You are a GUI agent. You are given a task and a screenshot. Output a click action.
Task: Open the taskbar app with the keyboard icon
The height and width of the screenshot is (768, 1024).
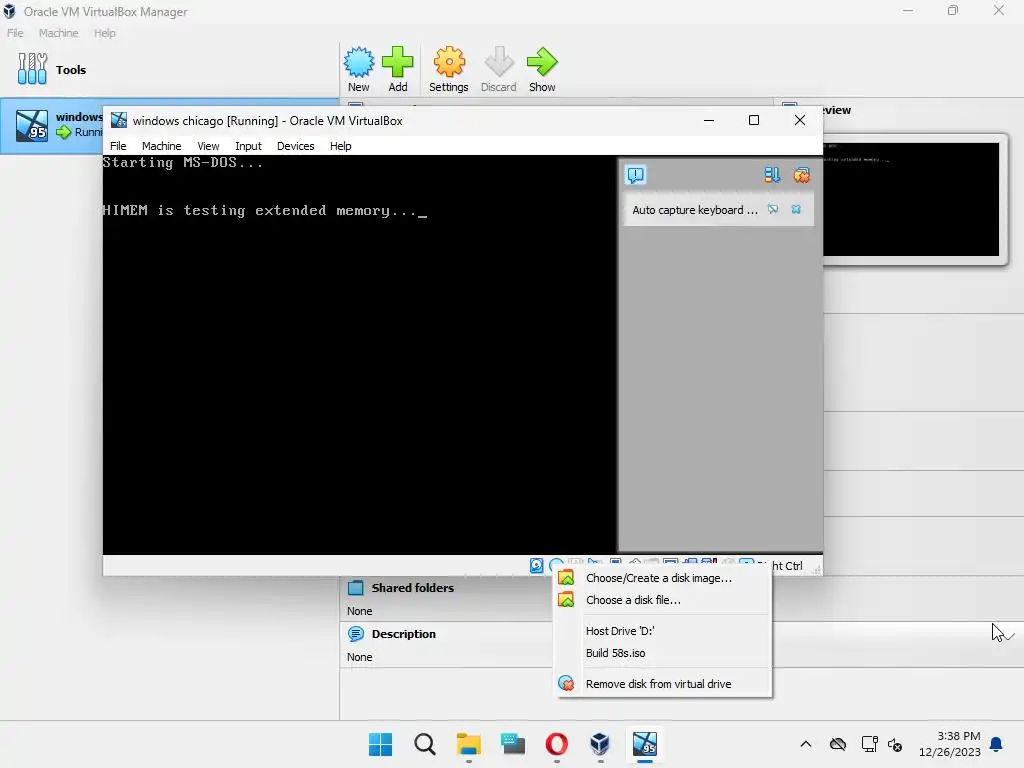(x=513, y=744)
